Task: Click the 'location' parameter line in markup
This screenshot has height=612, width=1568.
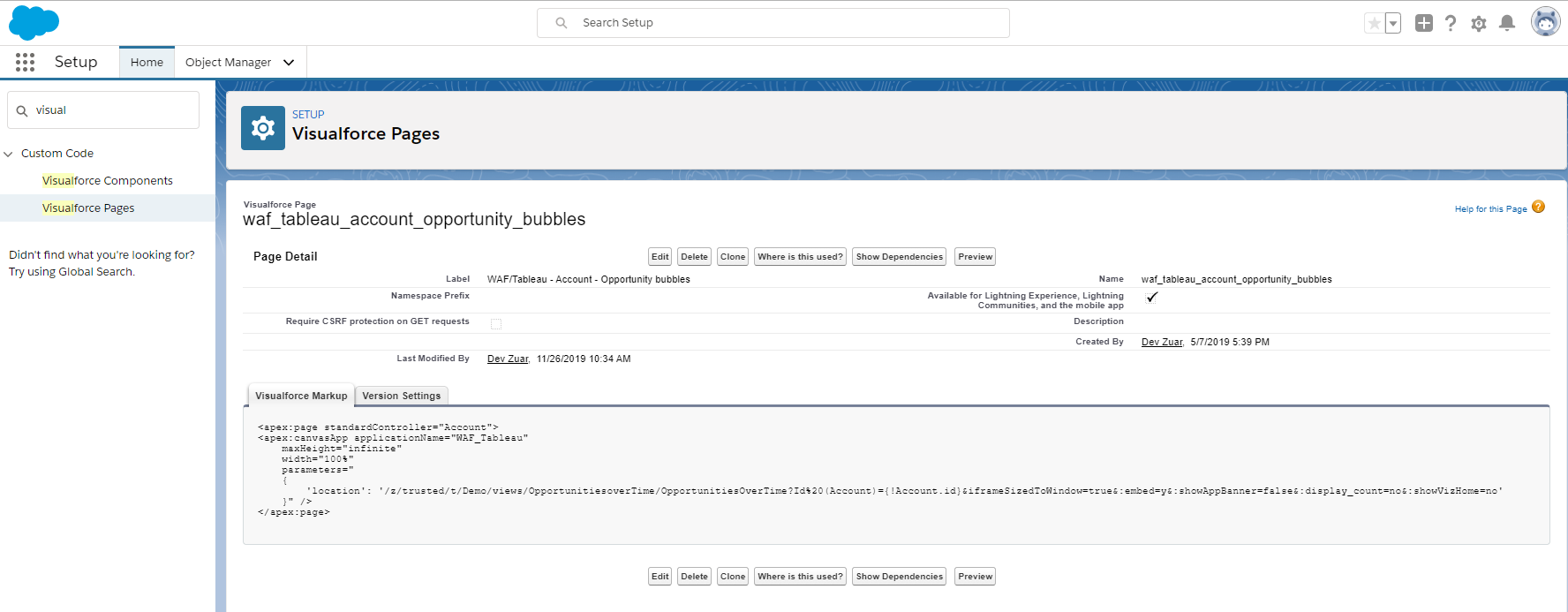Action: (x=904, y=491)
